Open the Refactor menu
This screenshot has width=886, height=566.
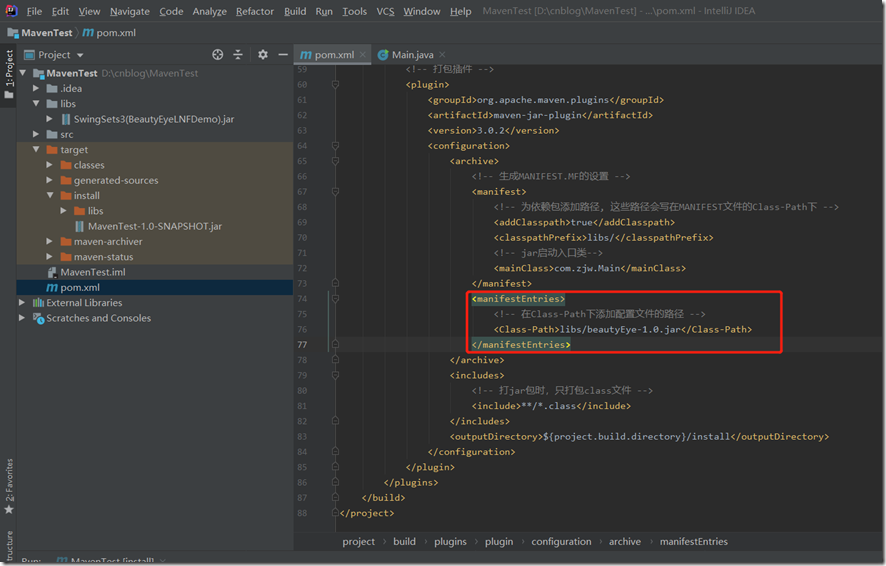pyautogui.click(x=255, y=11)
